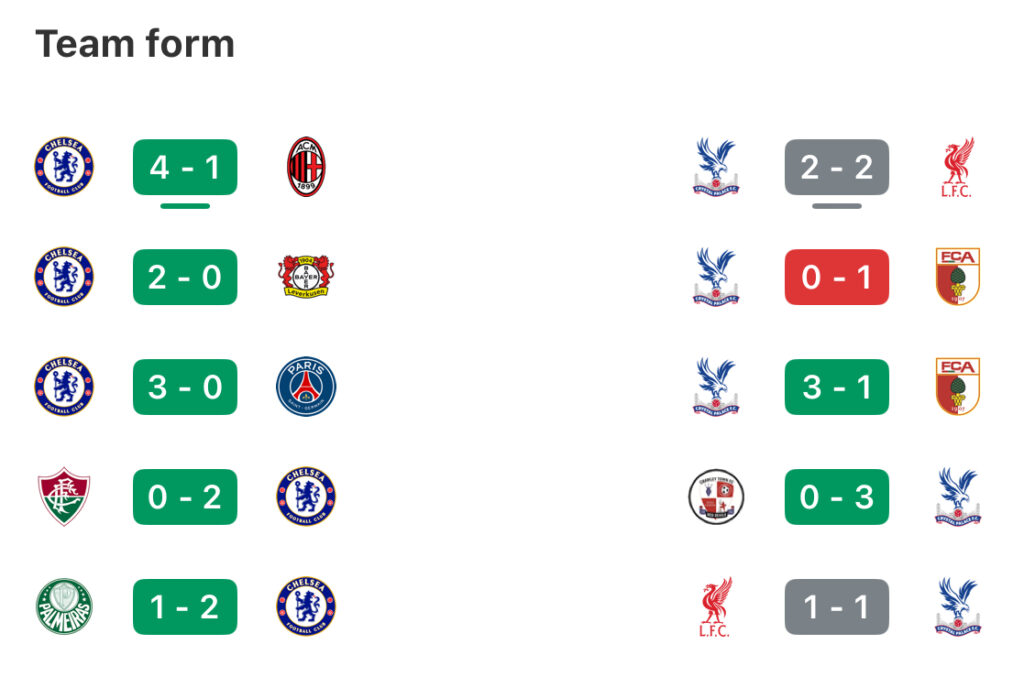
Task: Select the Liverpool crest beside 2 - 2
Action: 957,167
